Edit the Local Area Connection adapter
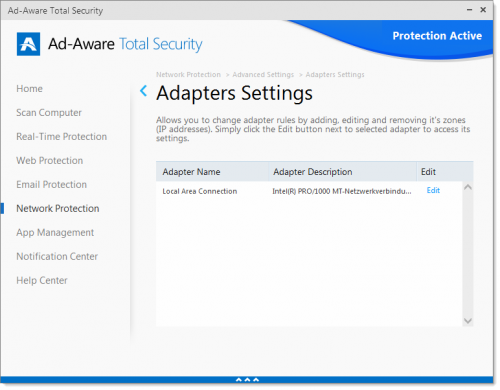Image resolution: width=500 pixels, height=390 pixels. click(433, 190)
